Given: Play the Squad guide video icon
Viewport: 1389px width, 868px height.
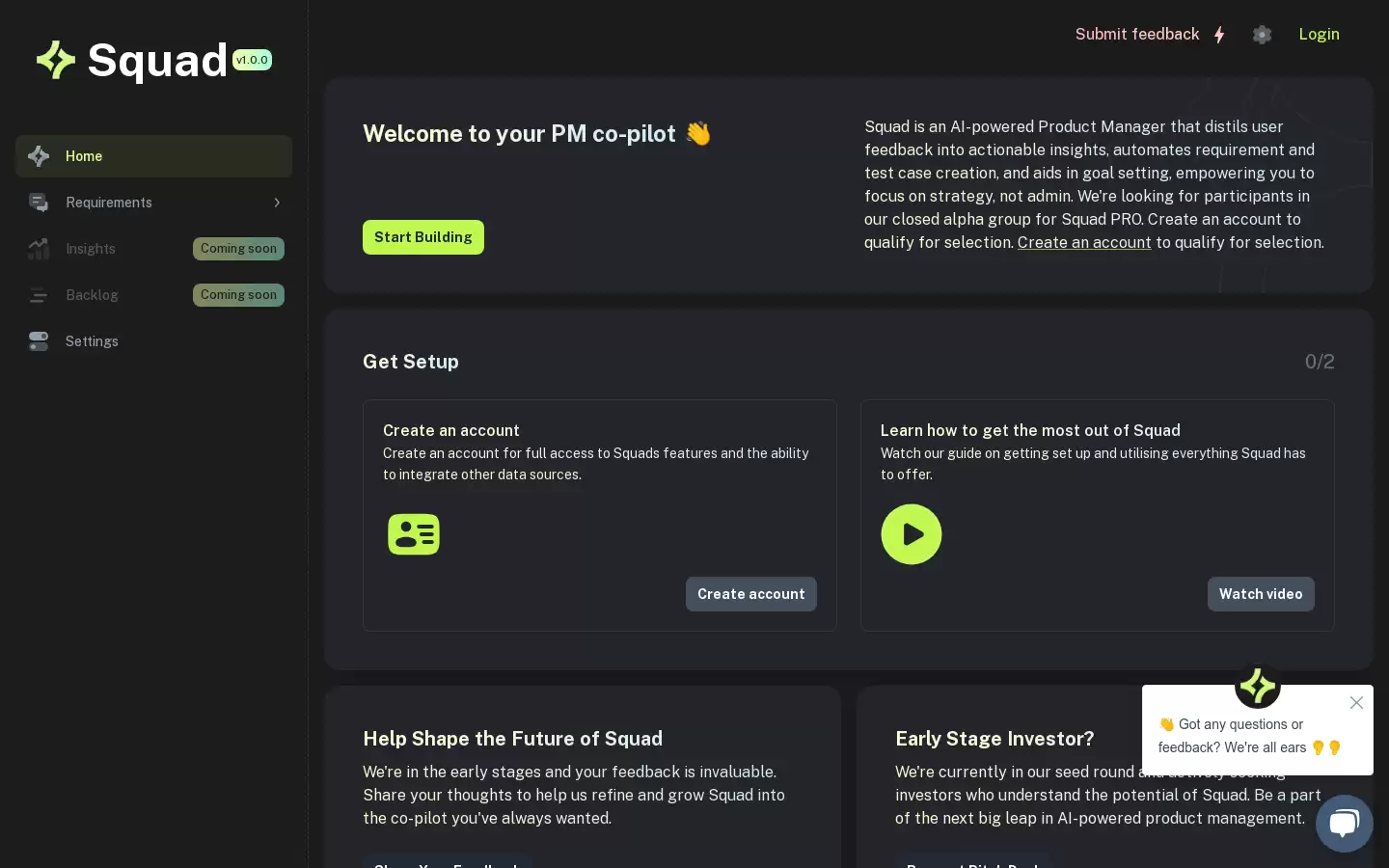Looking at the screenshot, I should [x=912, y=534].
